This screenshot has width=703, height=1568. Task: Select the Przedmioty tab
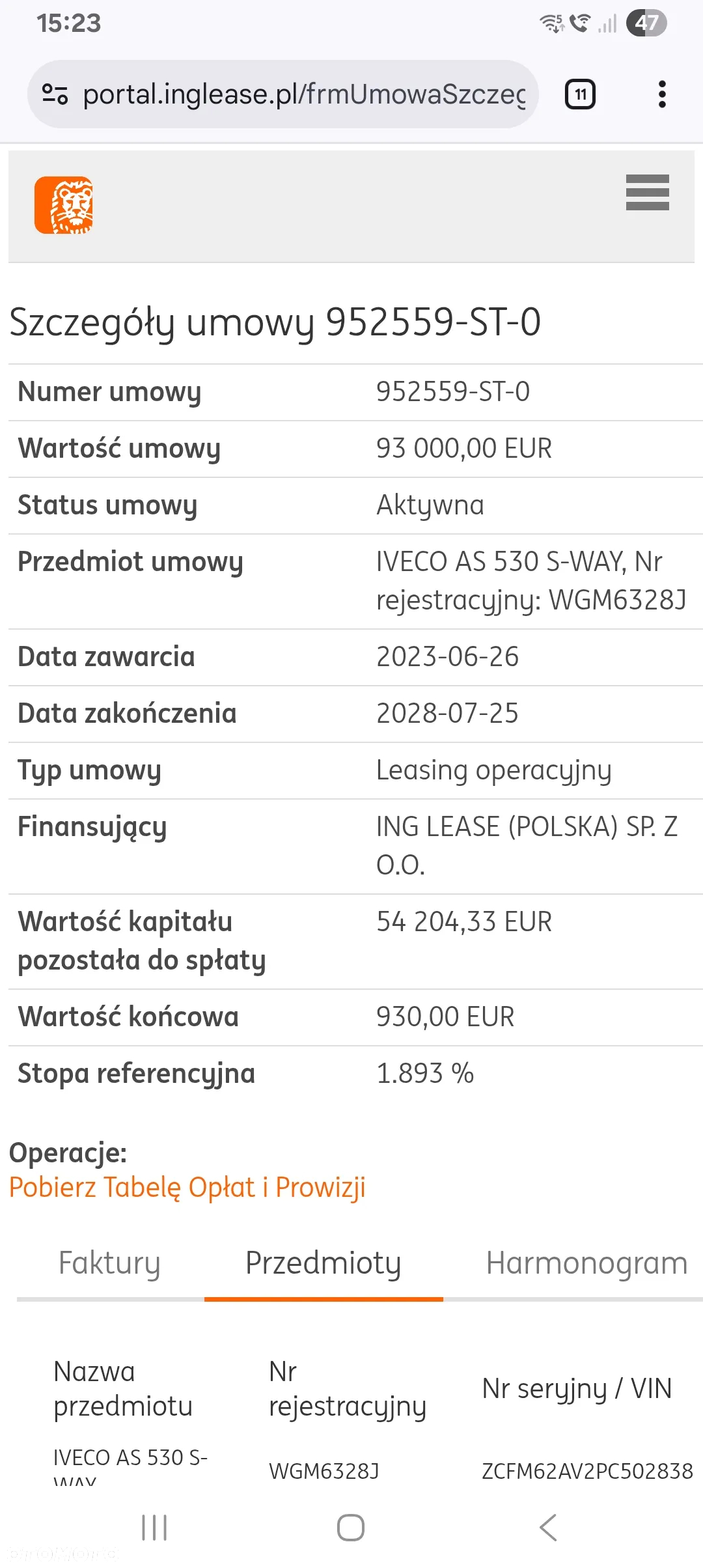(x=324, y=1263)
